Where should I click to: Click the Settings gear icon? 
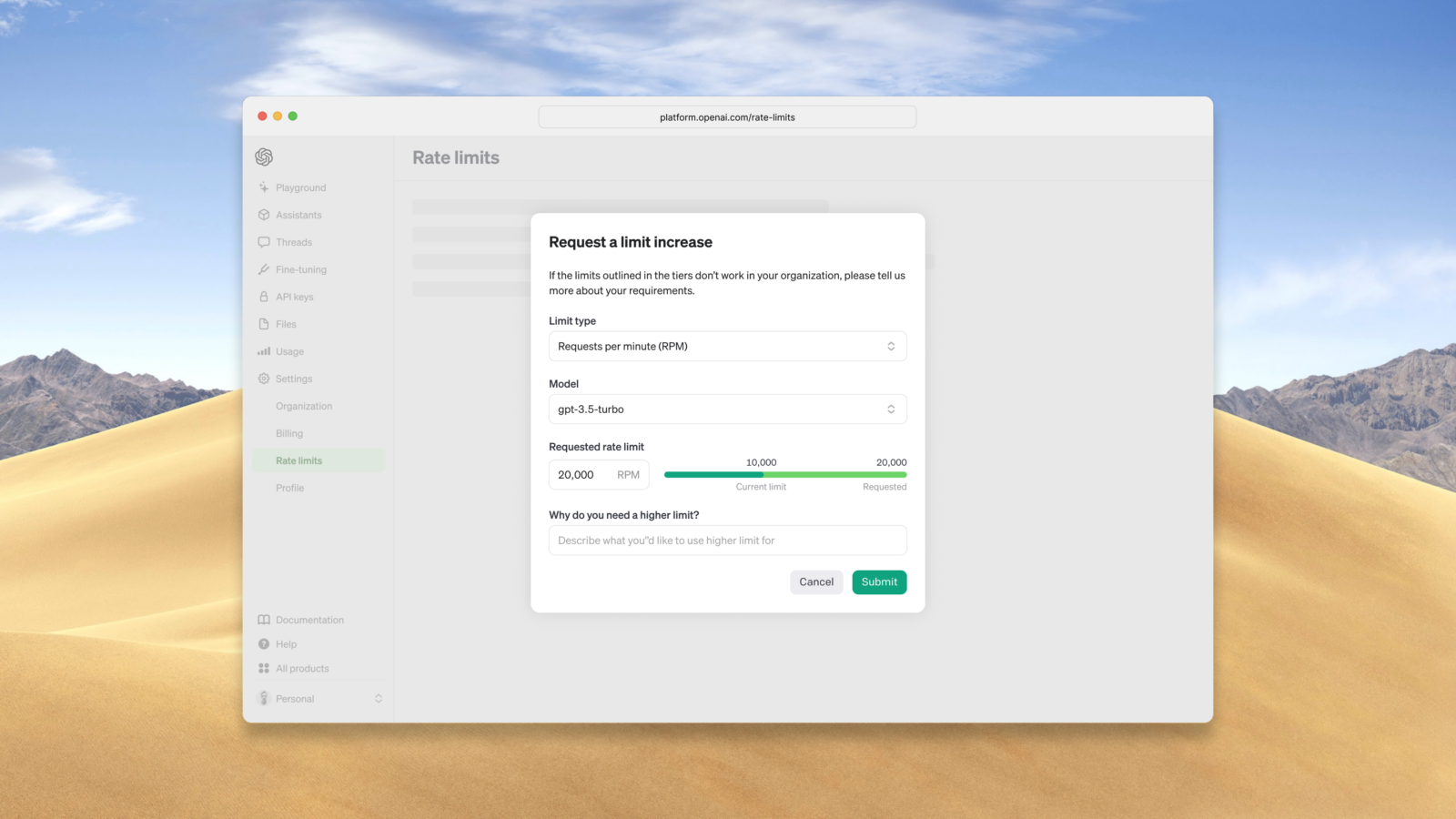tap(264, 379)
